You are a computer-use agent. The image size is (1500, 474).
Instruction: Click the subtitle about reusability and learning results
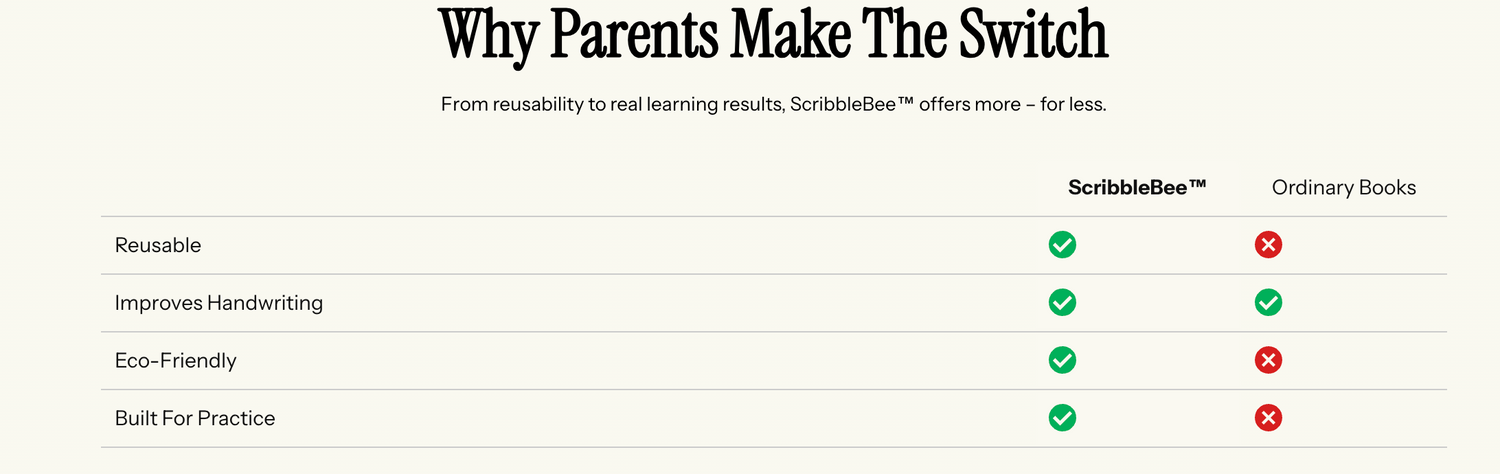773,104
